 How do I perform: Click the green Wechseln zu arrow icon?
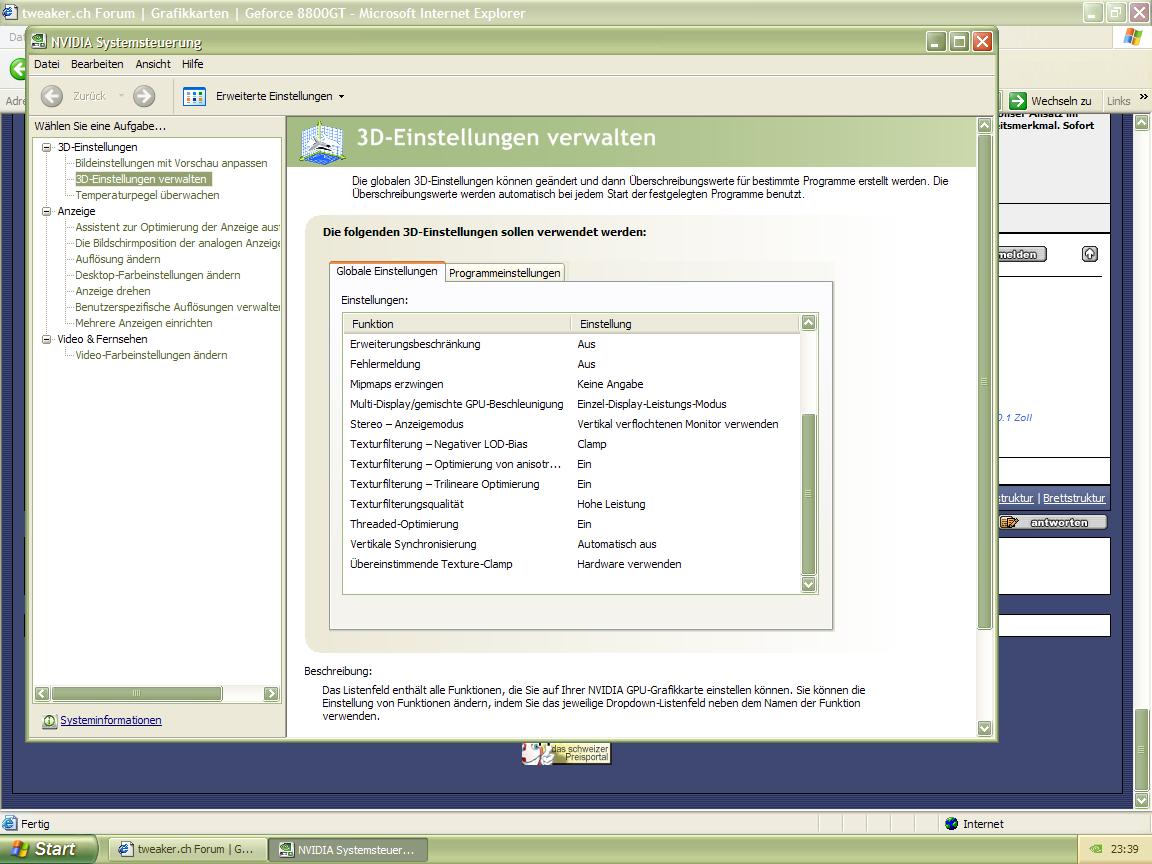pyautogui.click(x=1018, y=101)
